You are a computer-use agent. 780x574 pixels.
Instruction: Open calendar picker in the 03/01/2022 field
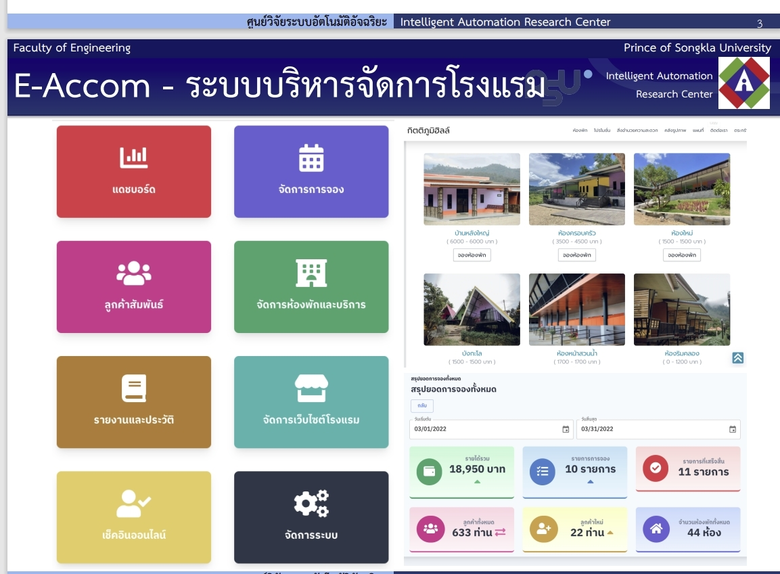point(566,429)
